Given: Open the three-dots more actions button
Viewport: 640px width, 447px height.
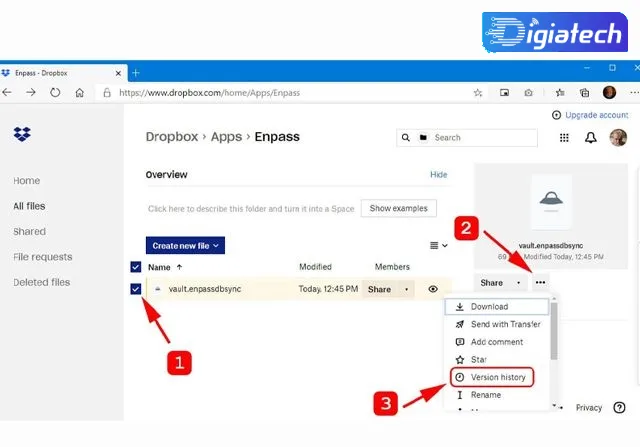Looking at the screenshot, I should pyautogui.click(x=540, y=282).
